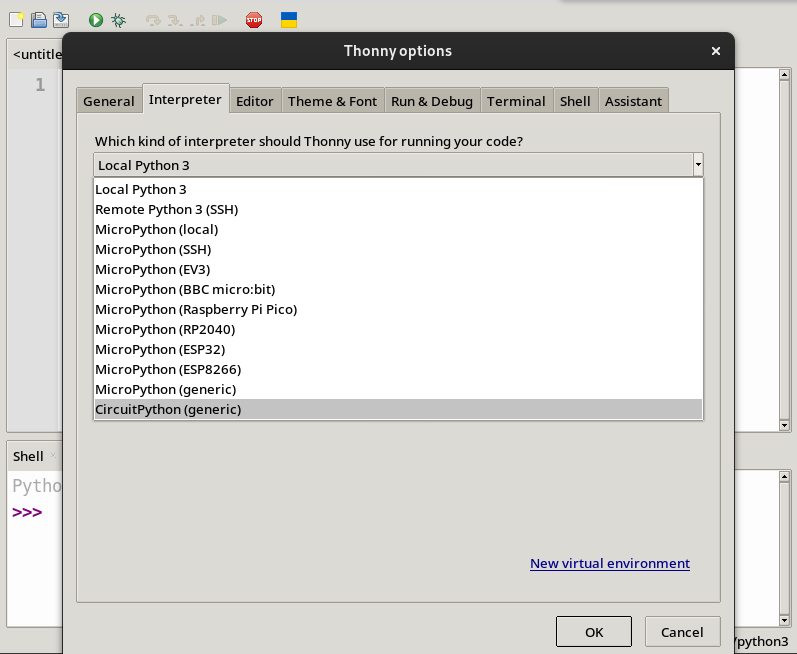This screenshot has height=654, width=797.
Task: Click the shell prompt >>> in main window
Action: pos(27,512)
